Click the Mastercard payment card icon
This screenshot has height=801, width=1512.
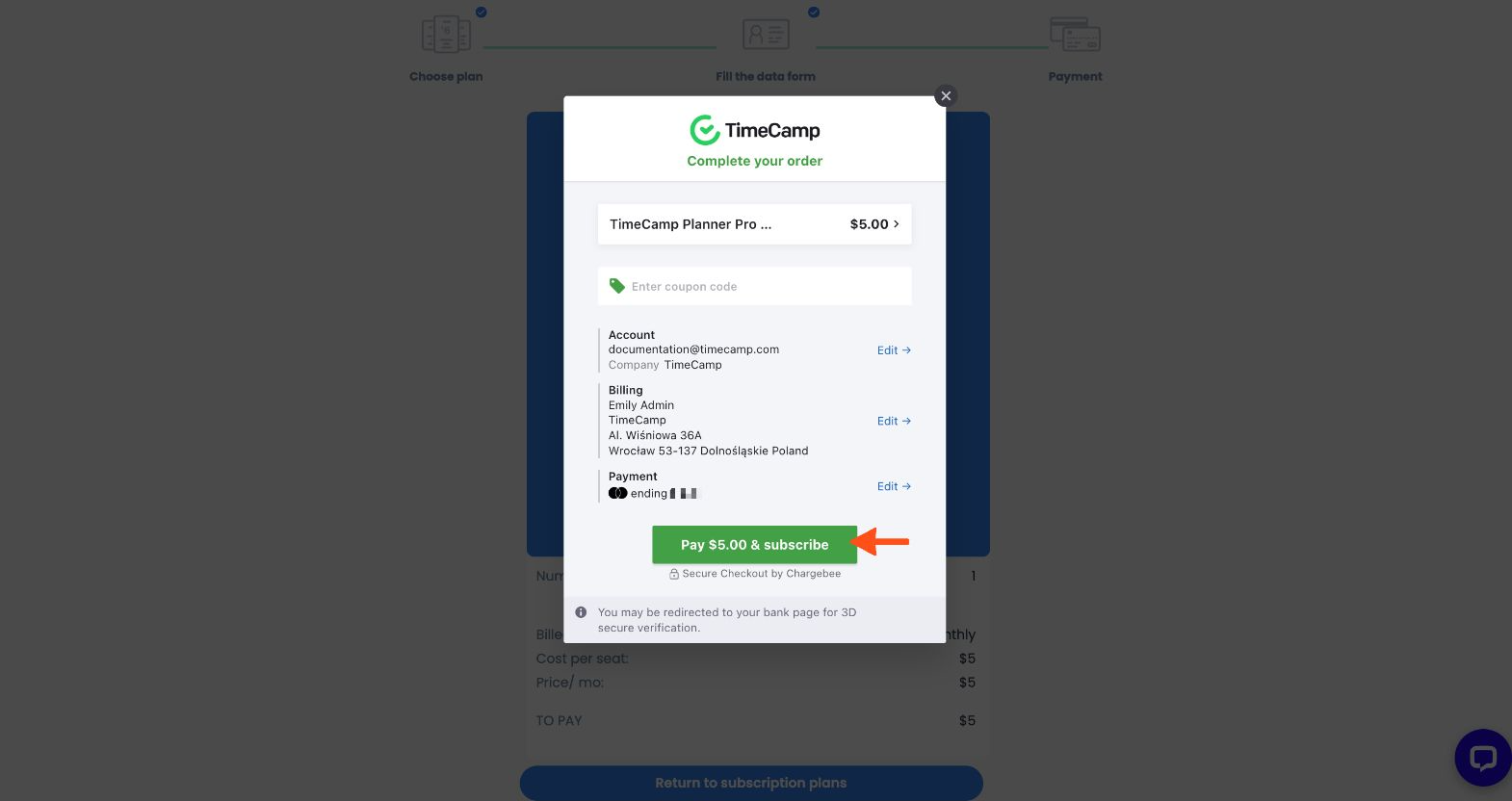(x=617, y=493)
